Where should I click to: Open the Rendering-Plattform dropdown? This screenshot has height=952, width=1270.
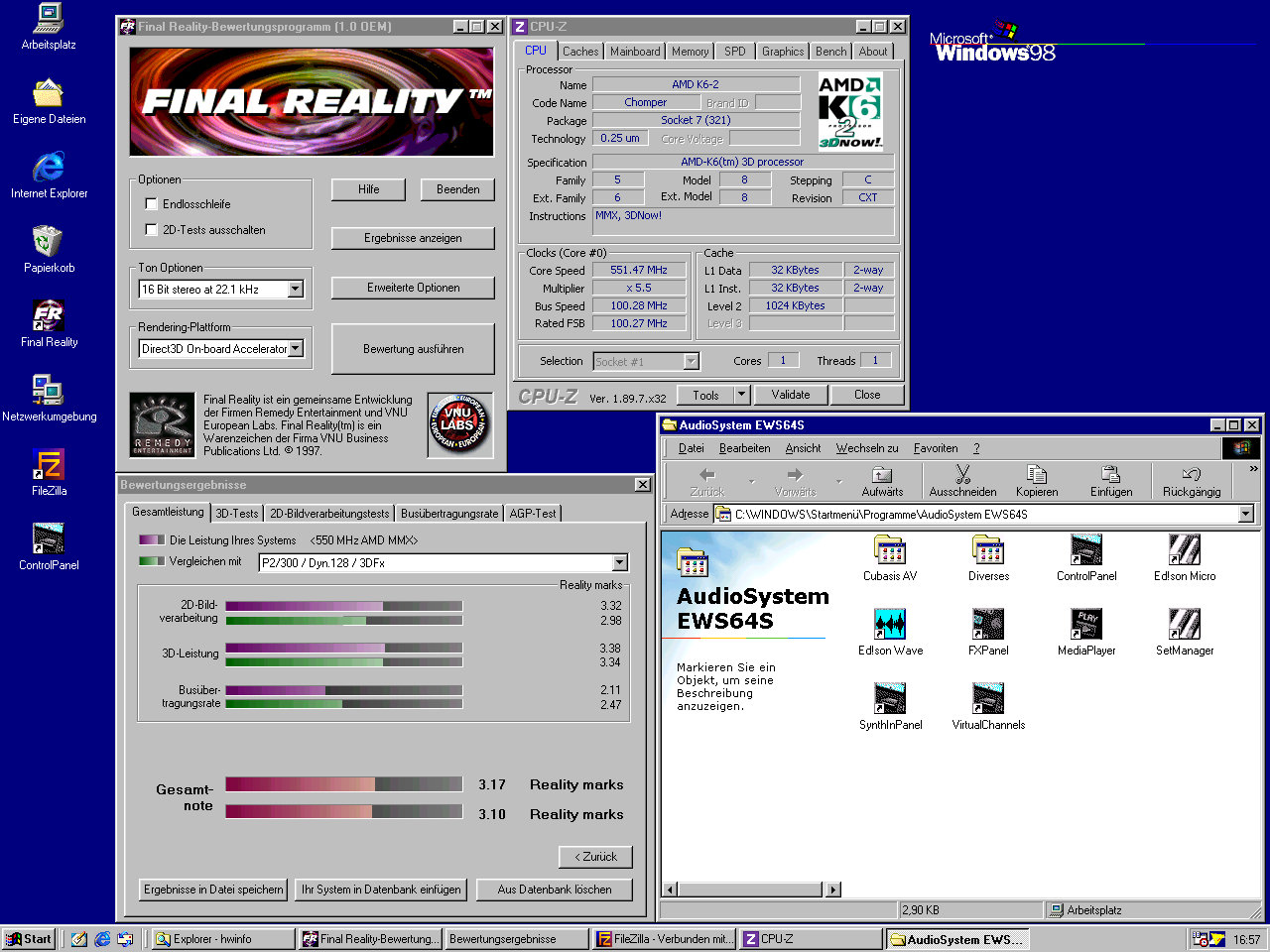tap(295, 349)
